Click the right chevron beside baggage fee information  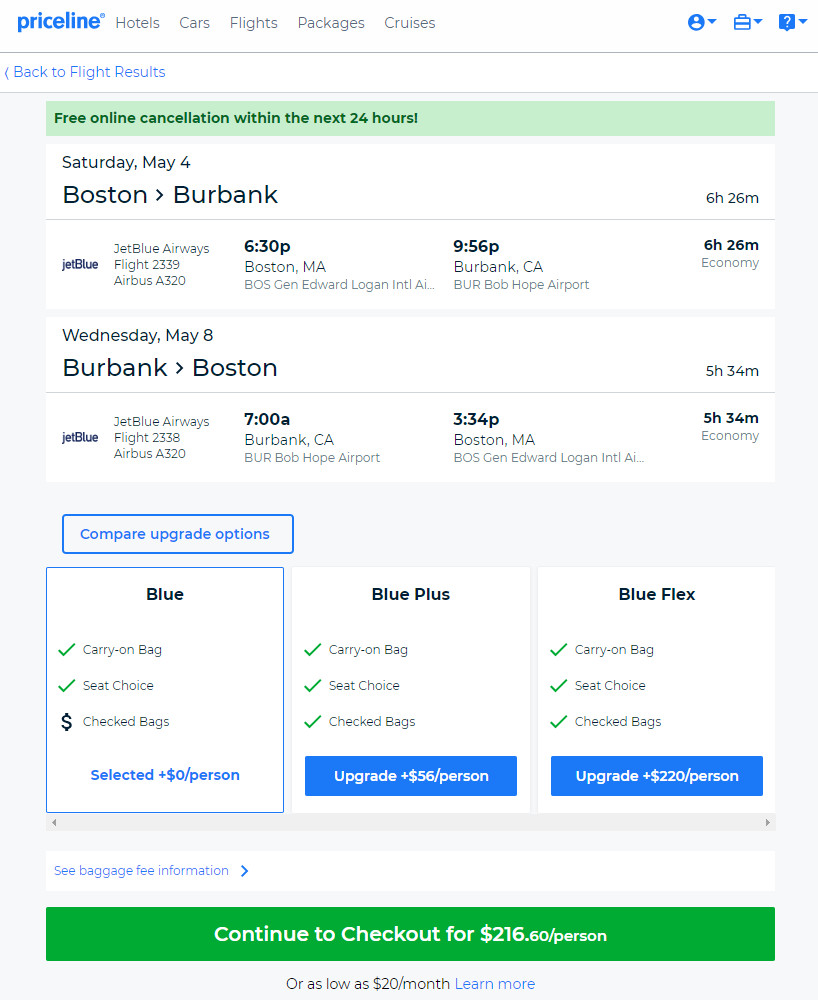[245, 871]
